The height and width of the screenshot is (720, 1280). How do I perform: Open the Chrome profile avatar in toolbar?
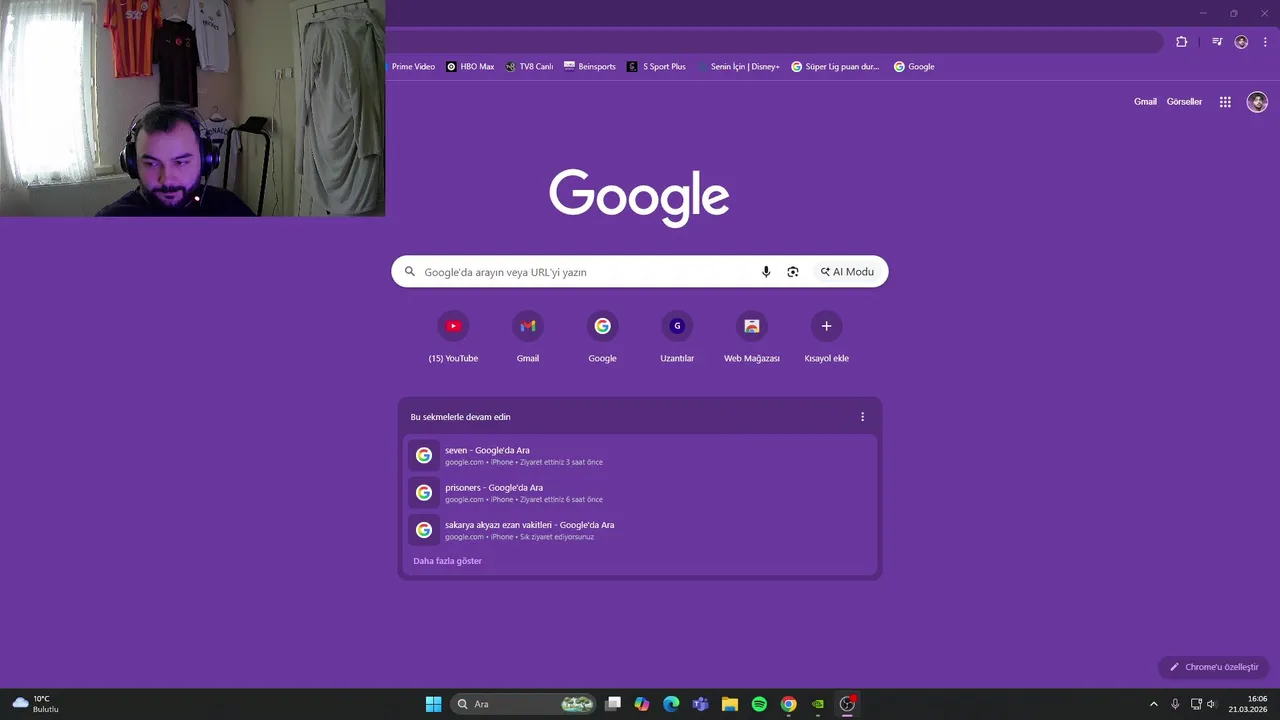tap(1241, 42)
